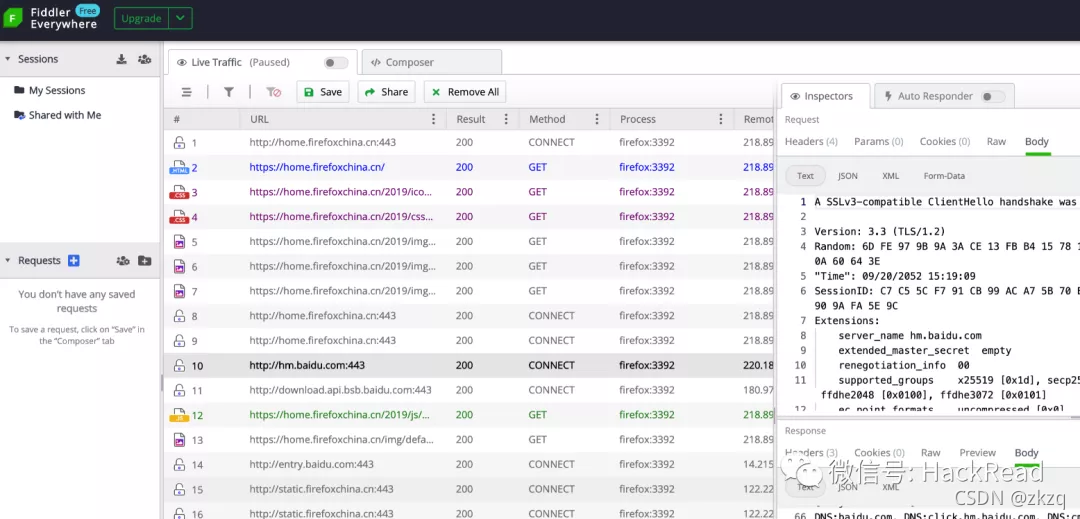The width and height of the screenshot is (1080, 519).
Task: Open the Upgrade dropdown arrow
Action: 180,19
